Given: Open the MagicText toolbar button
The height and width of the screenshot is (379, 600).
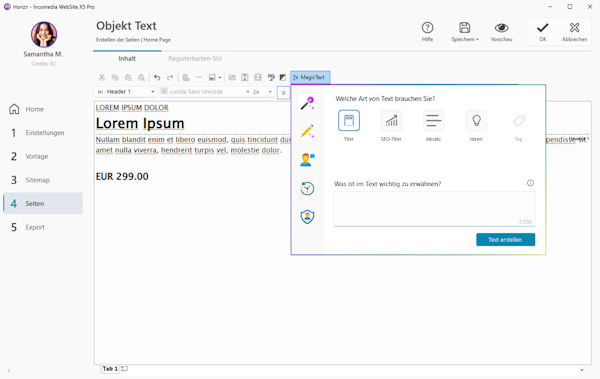Looking at the screenshot, I should pos(310,77).
